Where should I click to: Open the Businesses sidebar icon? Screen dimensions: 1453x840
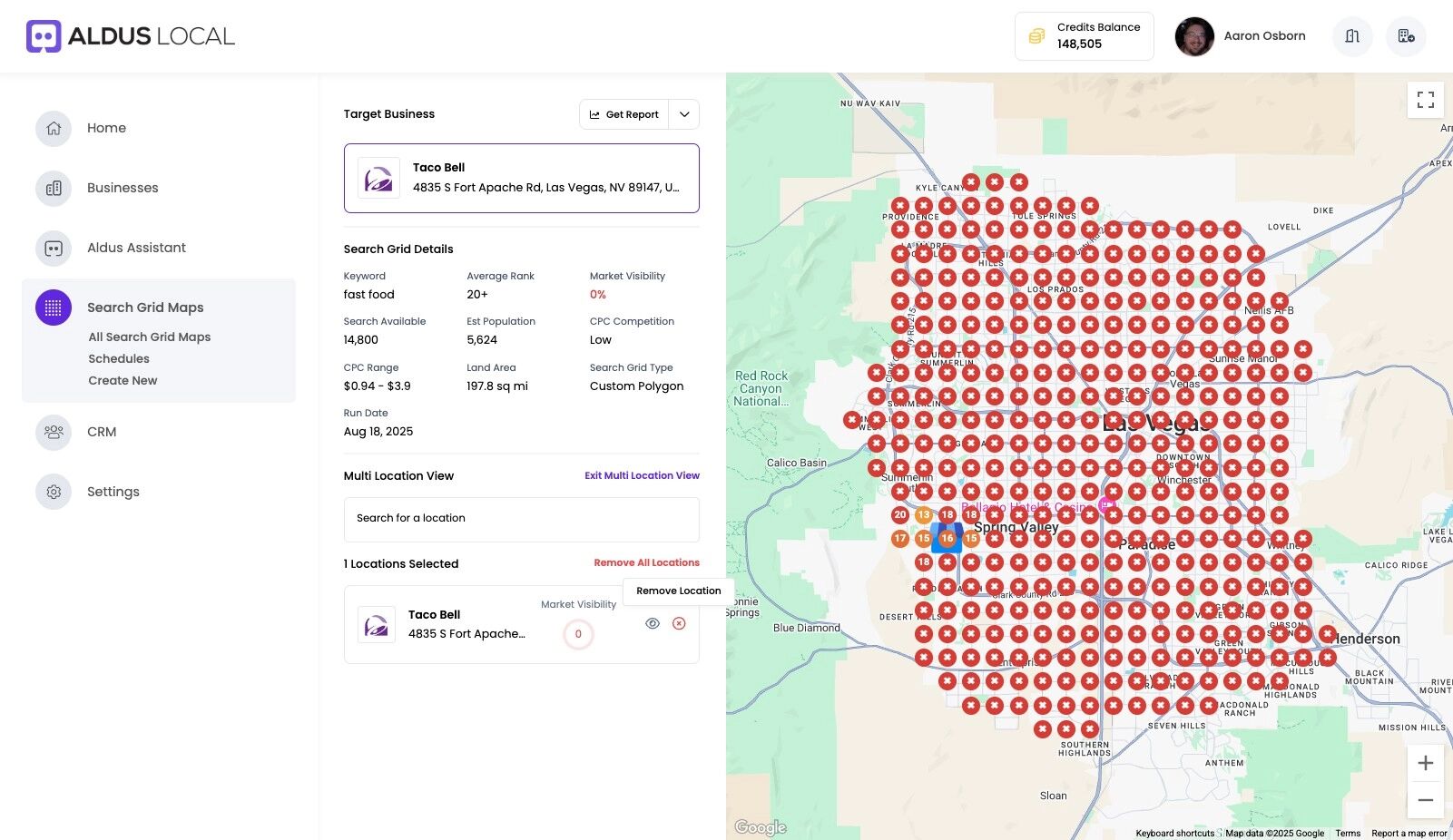click(54, 188)
